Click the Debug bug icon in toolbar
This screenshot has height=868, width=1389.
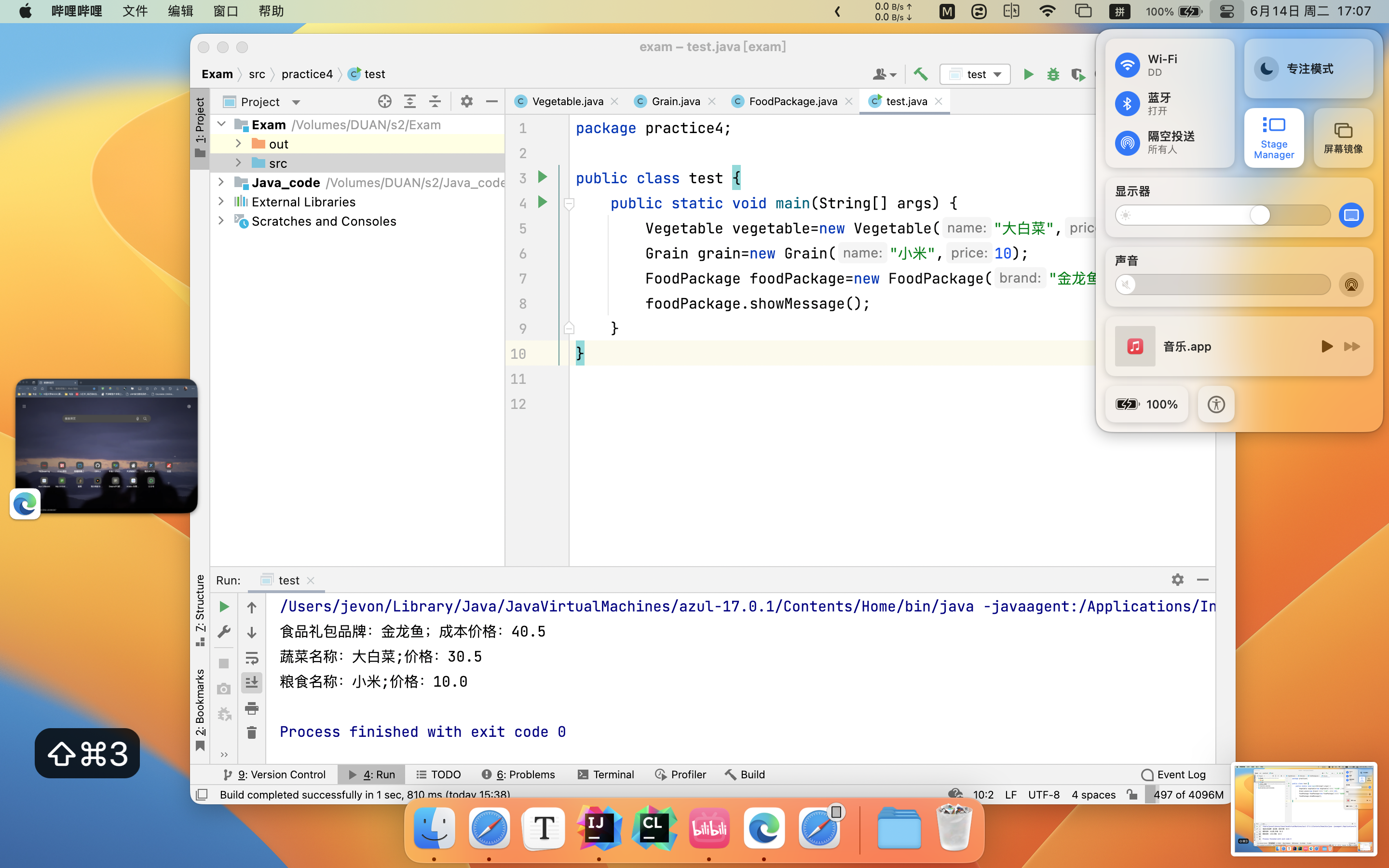[x=1053, y=74]
